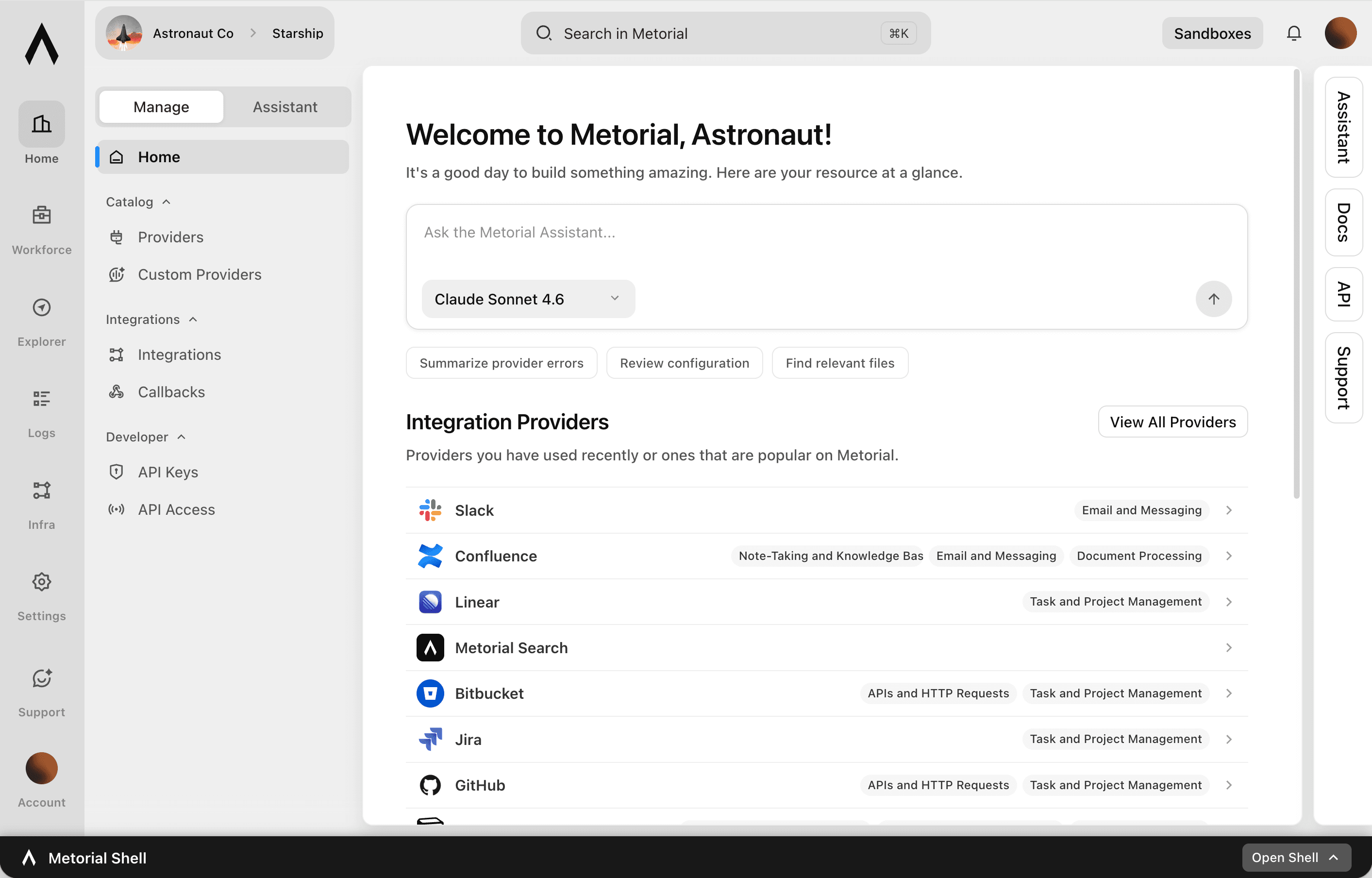1372x878 pixels.
Task: Click Bitbucket's APIs and HTTP Requests tag
Action: [x=938, y=693]
